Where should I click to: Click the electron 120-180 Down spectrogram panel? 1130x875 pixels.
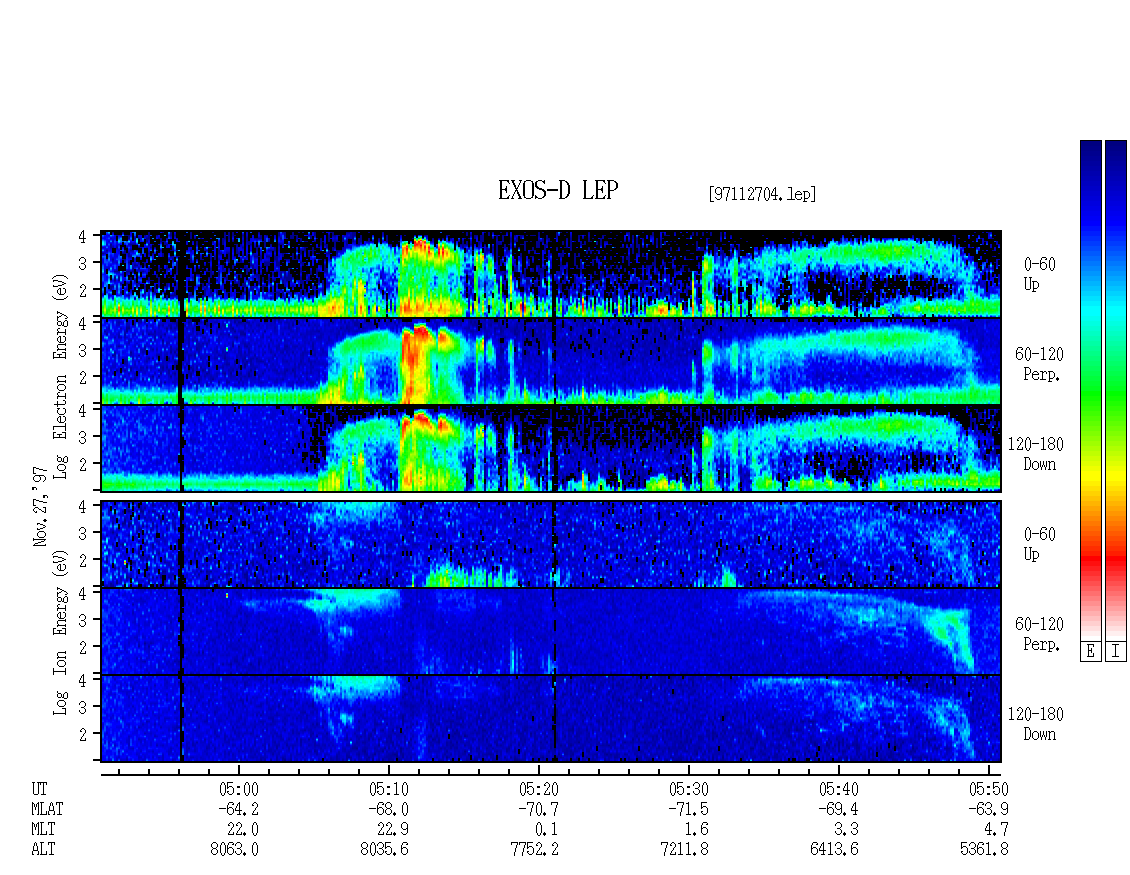551,448
